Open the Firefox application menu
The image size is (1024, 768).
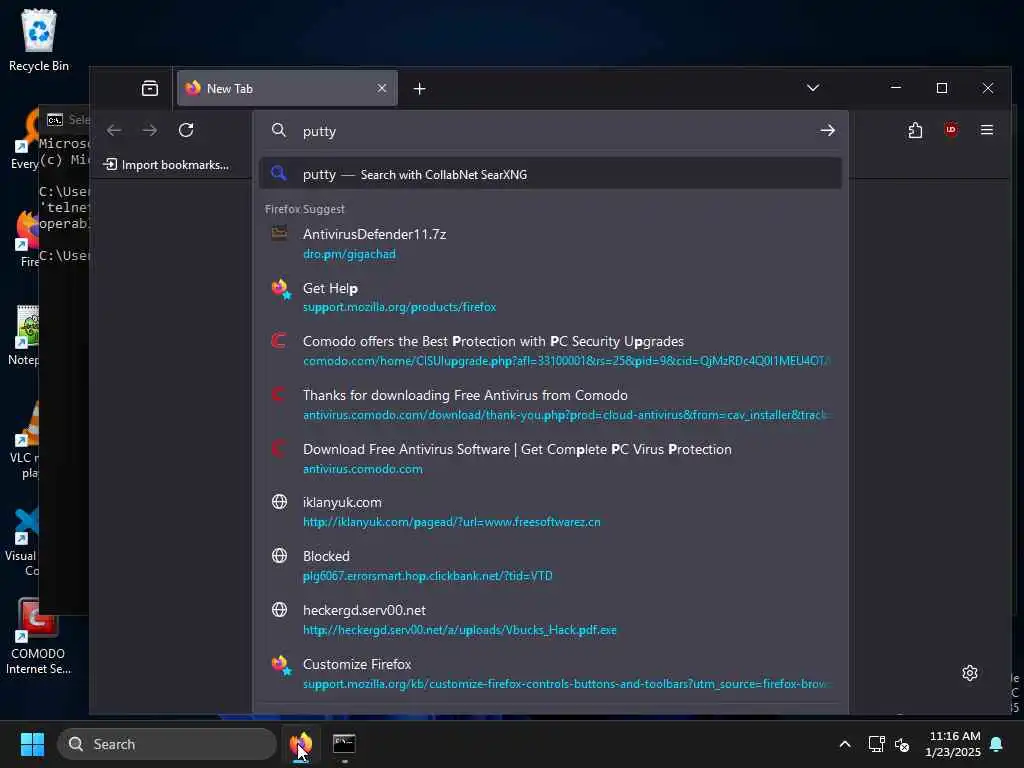click(x=987, y=130)
